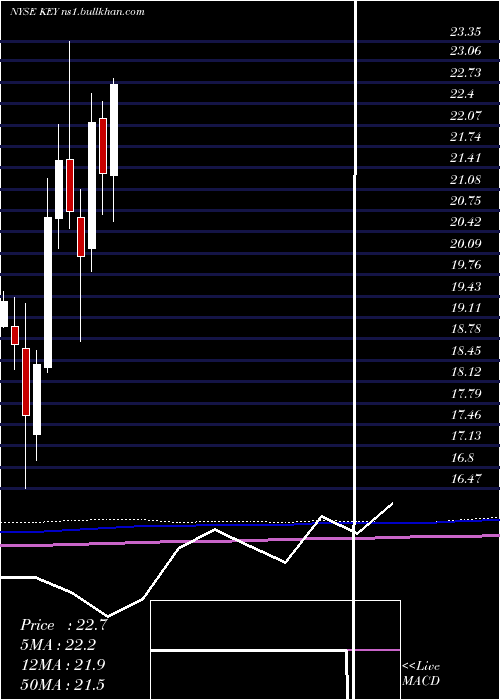
Task: Select the 18.45 price axis label
Action: click(x=466, y=351)
